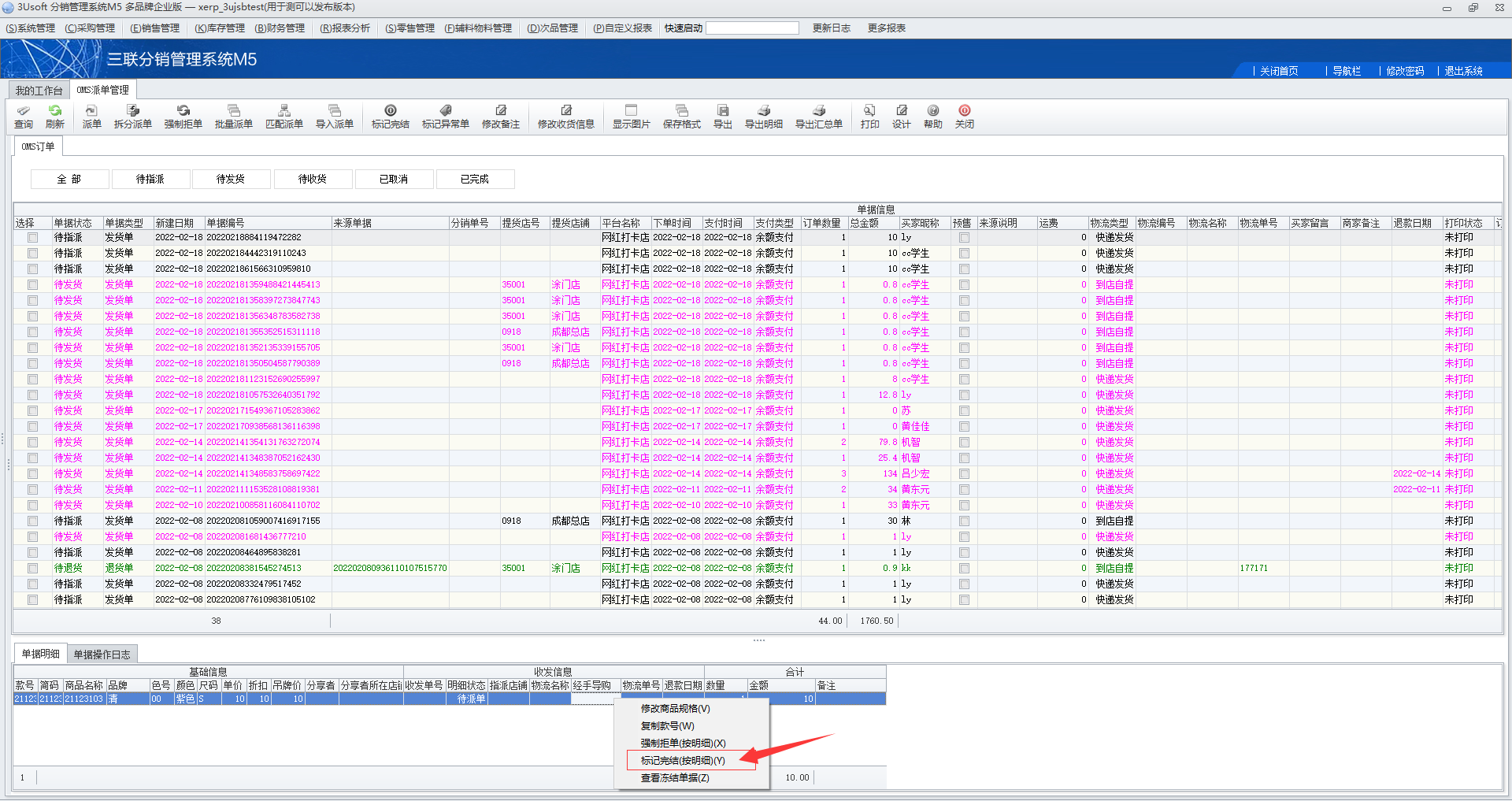Select checkbox for order ending 0959810
Screen dimensions: 1512x801
click(x=32, y=269)
